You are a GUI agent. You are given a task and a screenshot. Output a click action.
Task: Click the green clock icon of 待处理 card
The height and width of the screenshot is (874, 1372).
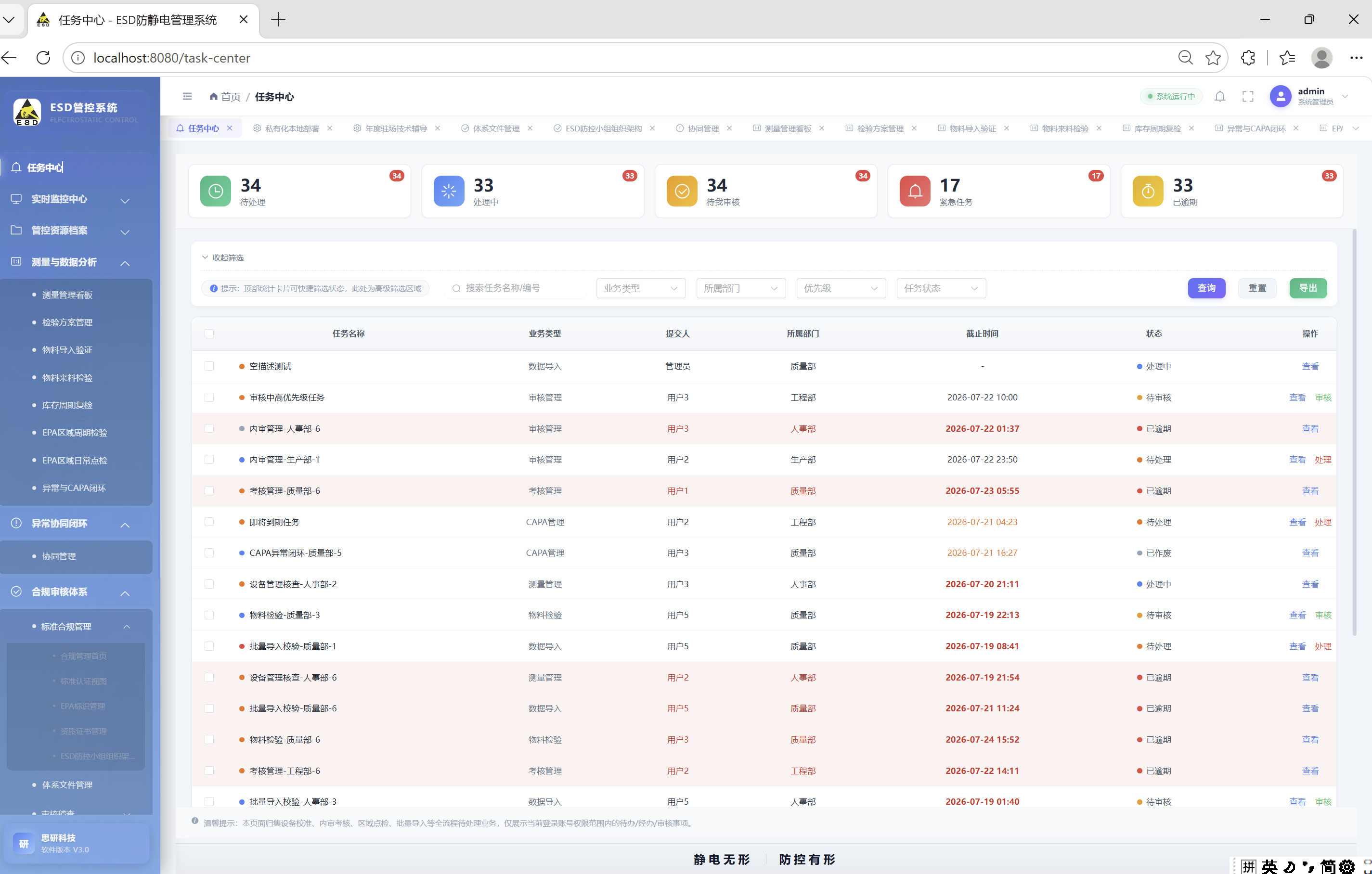[215, 191]
